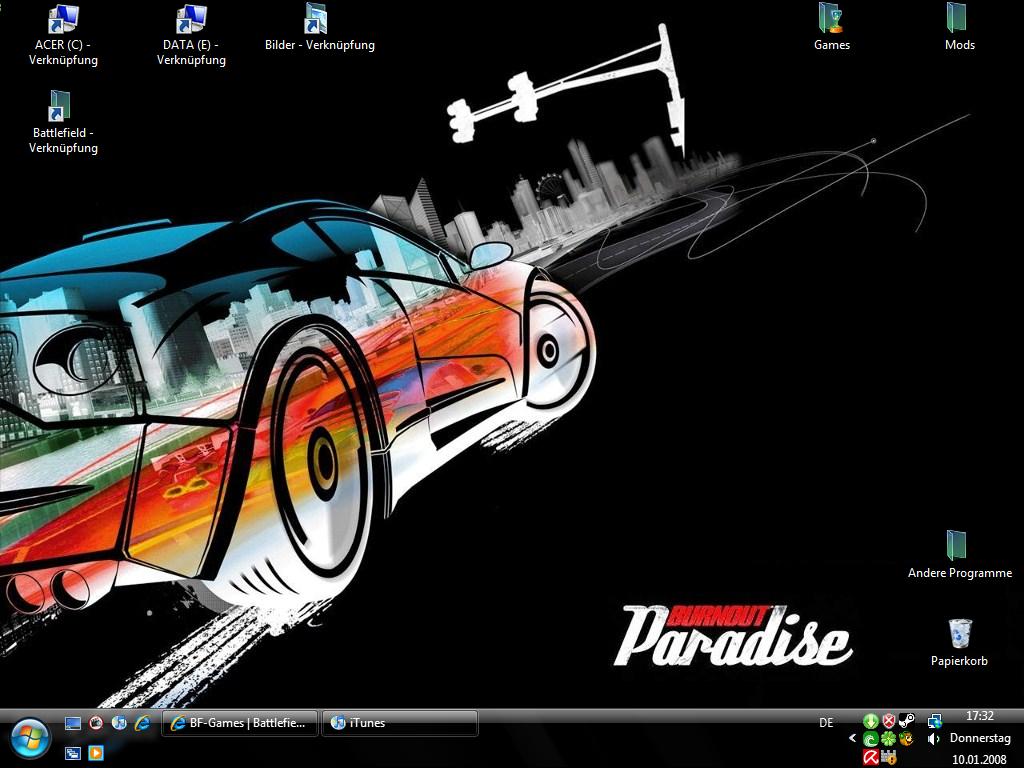Screen dimensions: 1024x768
Task: Select the Battlefield shortcut folder
Action: click(63, 123)
